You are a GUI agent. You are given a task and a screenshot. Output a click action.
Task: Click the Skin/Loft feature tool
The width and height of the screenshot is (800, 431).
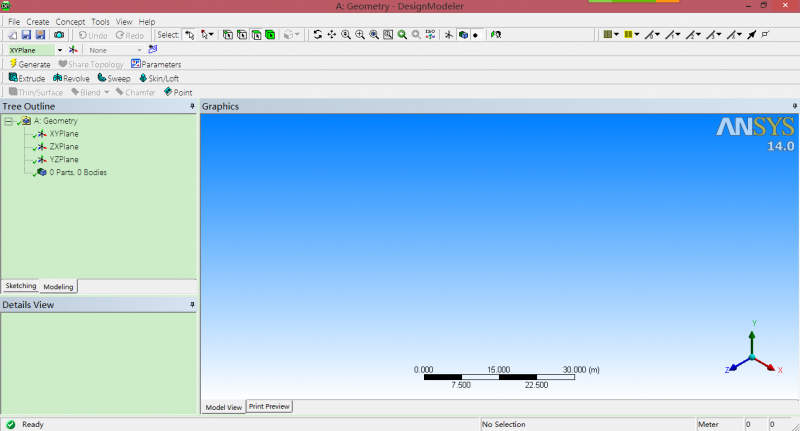(159, 78)
